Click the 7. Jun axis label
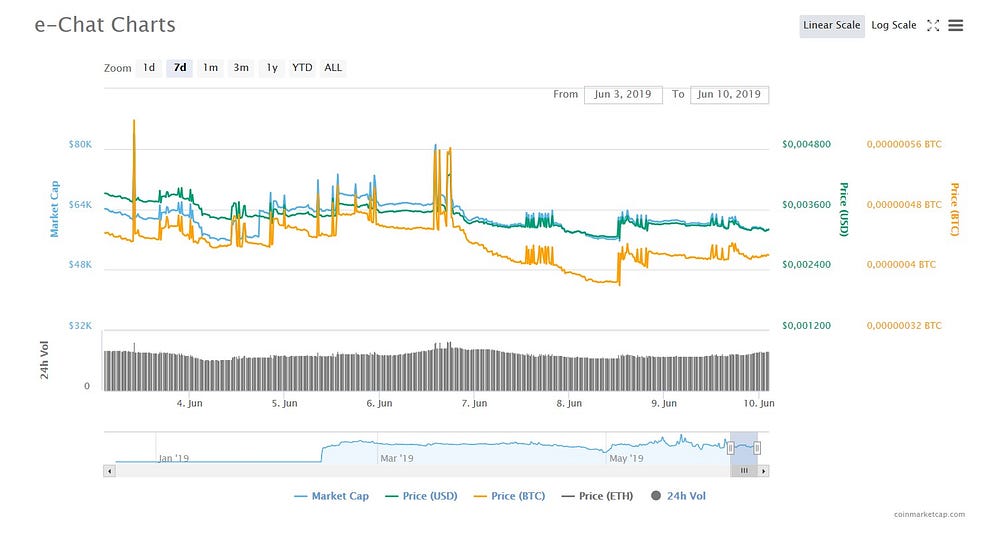The height and width of the screenshot is (536, 1000). [474, 403]
